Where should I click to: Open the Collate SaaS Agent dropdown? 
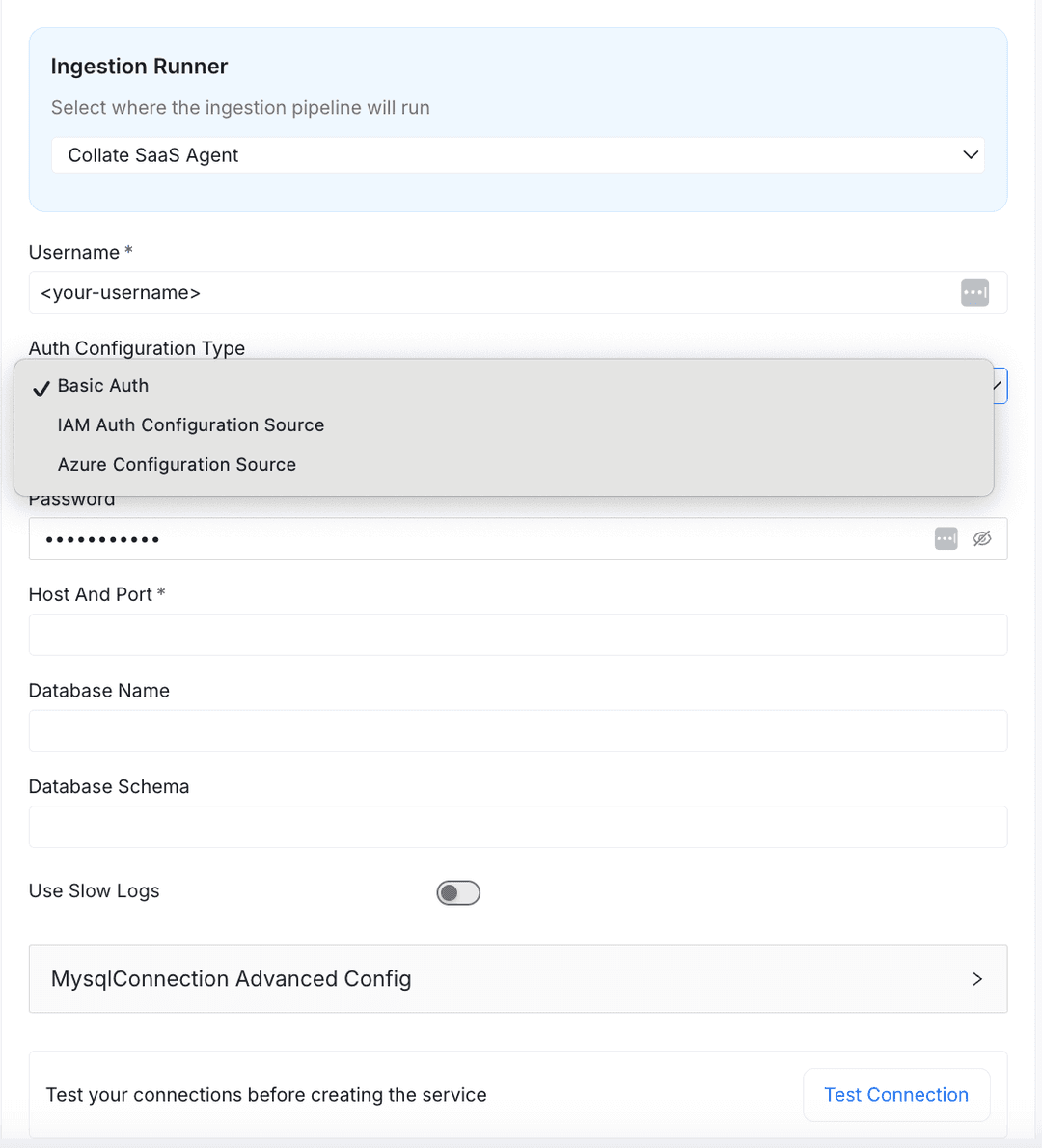pyautogui.click(x=517, y=155)
